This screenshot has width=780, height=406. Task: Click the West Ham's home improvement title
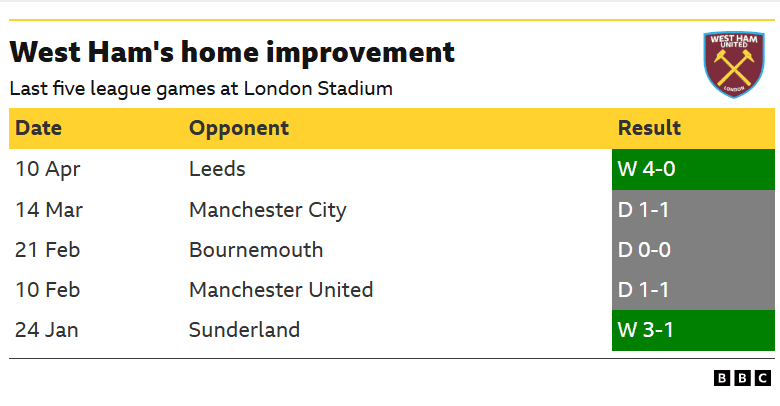pyautogui.click(x=232, y=52)
